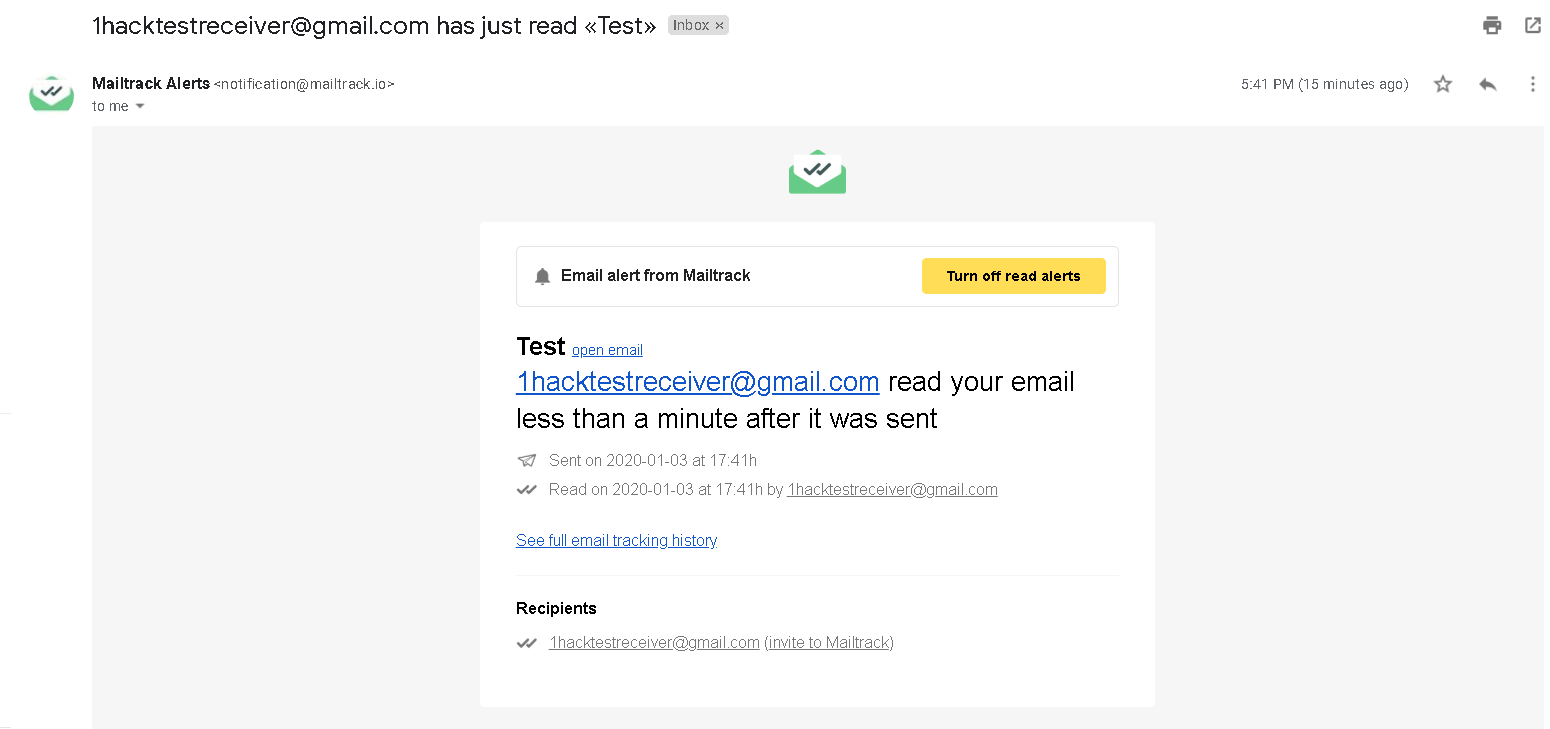
Task: Click the email address in the Read on line
Action: click(892, 490)
